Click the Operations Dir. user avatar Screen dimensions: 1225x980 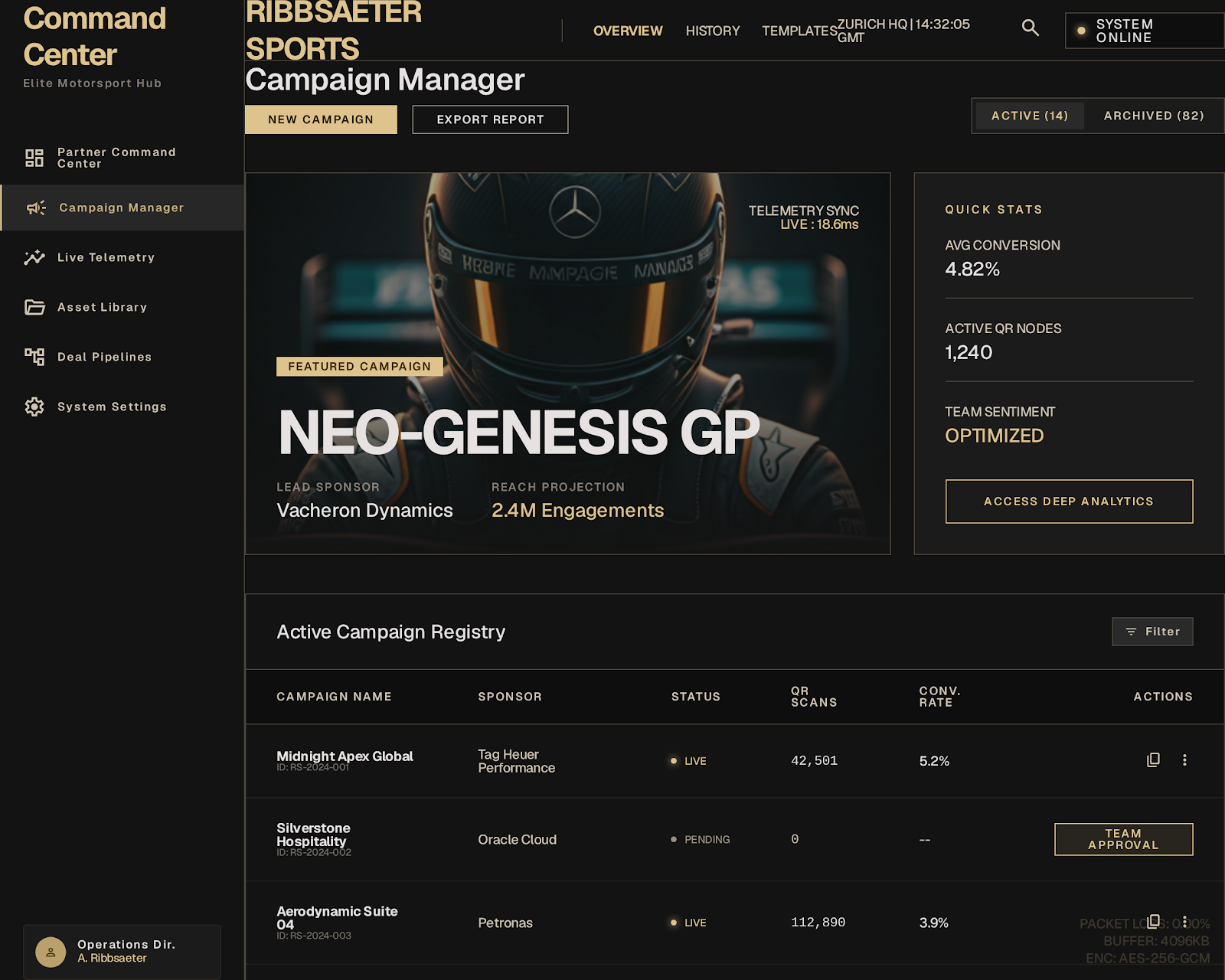(x=51, y=952)
